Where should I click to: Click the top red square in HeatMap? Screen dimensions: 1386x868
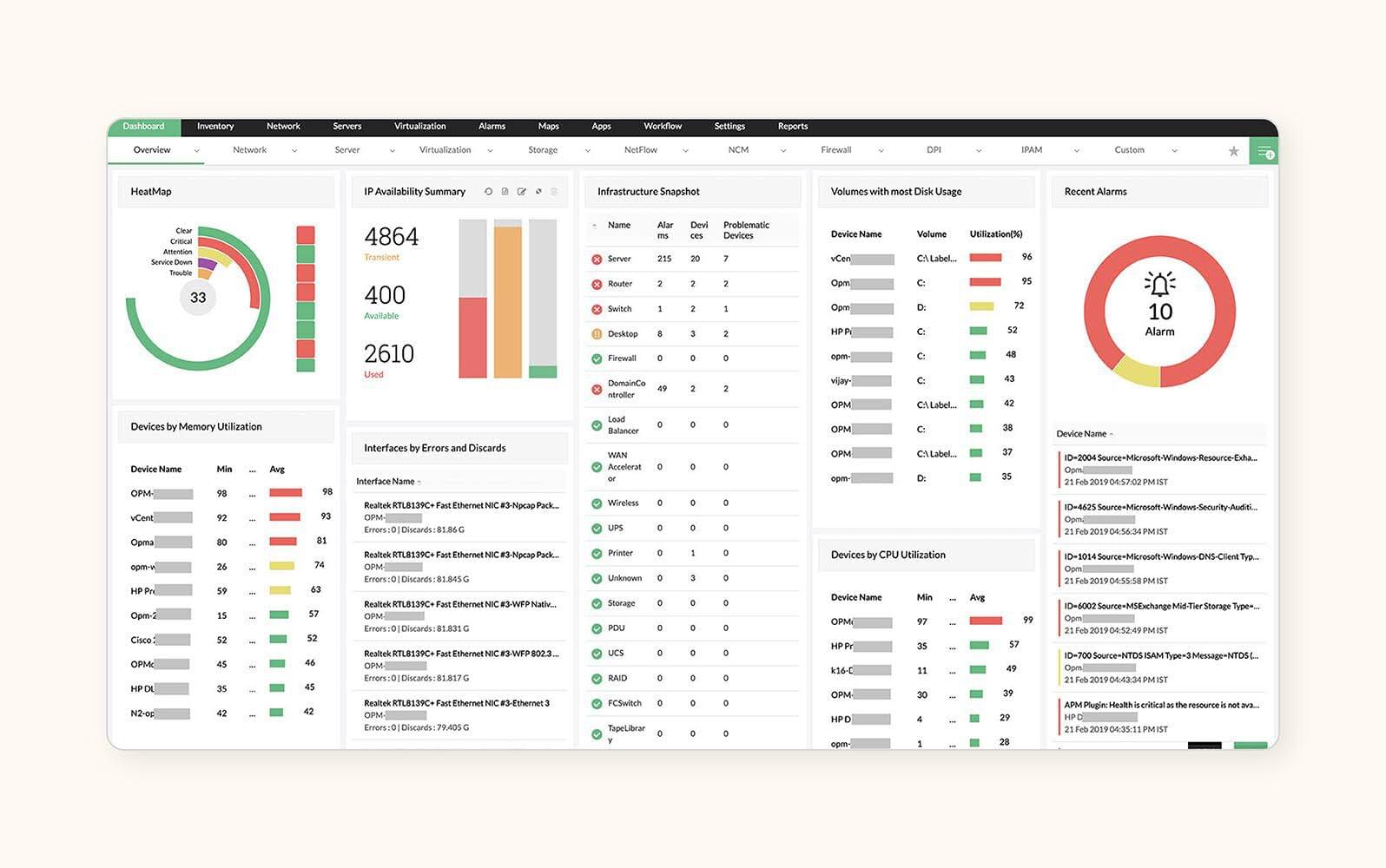[306, 235]
